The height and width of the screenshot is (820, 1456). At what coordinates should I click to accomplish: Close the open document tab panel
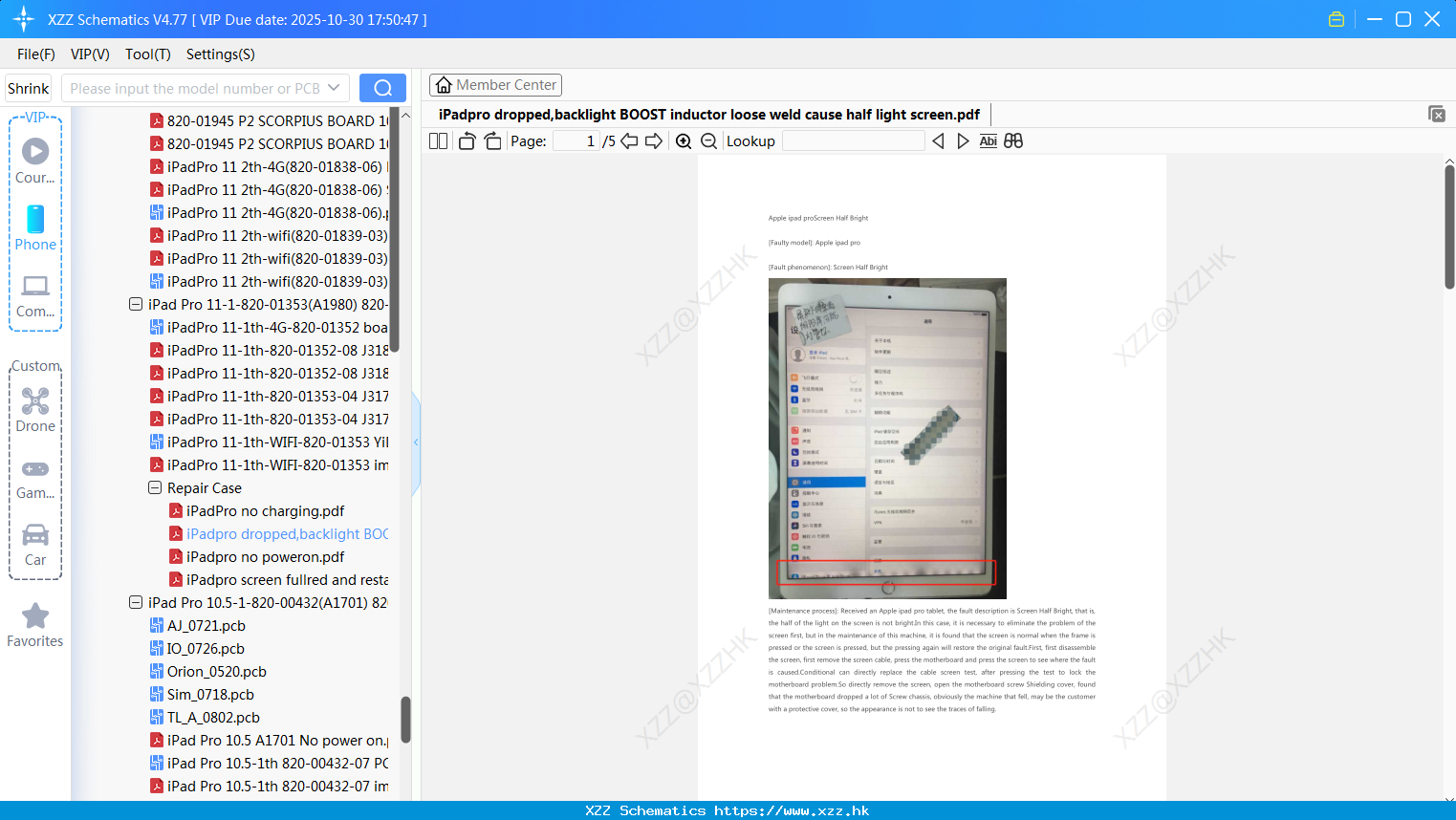click(x=1436, y=114)
